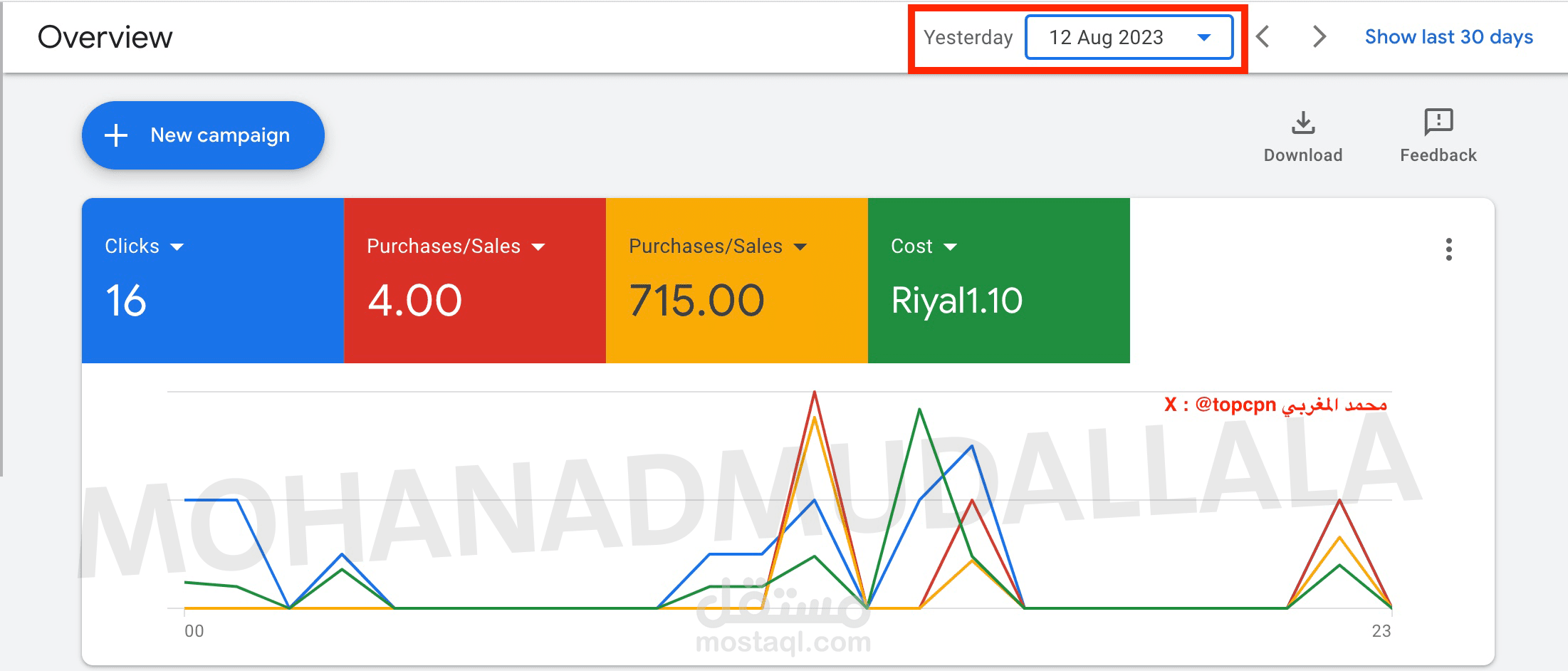The width and height of the screenshot is (1568, 671).
Task: Advance to next day with right arrow
Action: [1319, 37]
